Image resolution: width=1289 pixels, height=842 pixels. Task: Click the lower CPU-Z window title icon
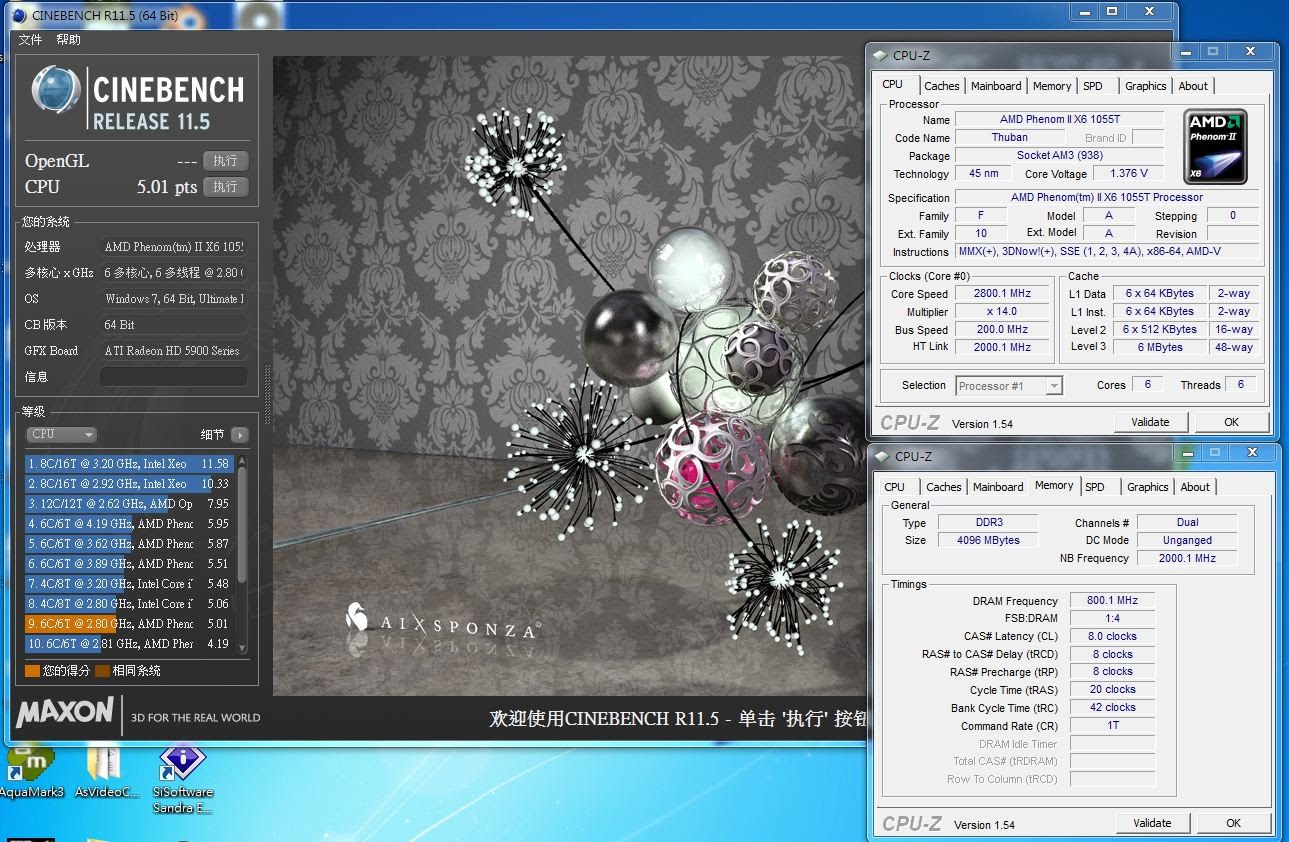point(880,457)
